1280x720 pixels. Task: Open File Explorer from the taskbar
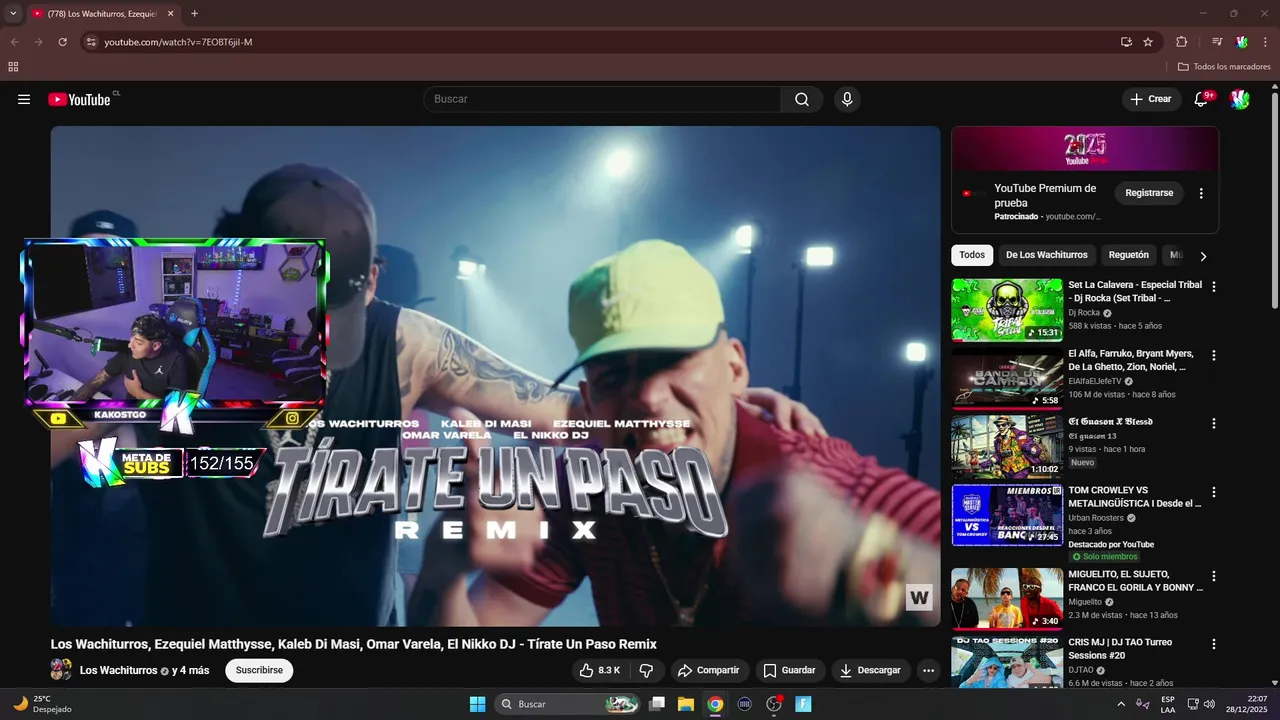(686, 704)
